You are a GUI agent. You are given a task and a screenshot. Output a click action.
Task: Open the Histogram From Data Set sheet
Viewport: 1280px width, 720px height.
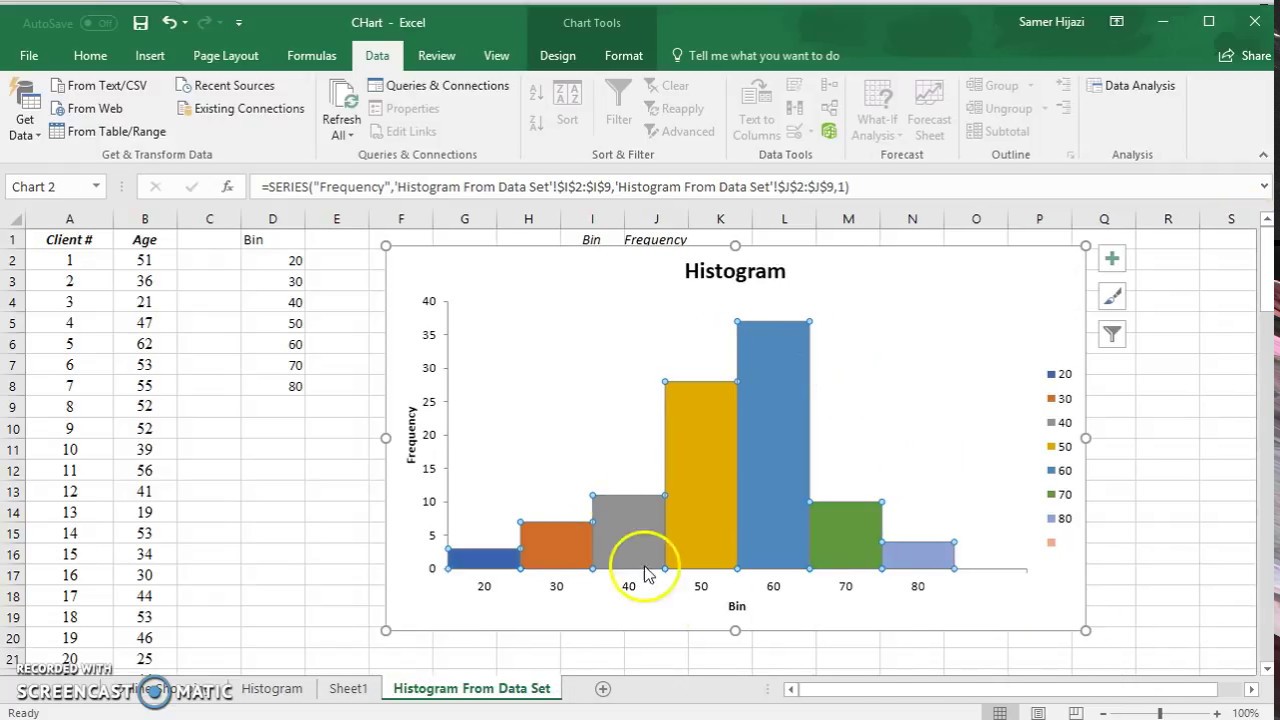(471, 688)
